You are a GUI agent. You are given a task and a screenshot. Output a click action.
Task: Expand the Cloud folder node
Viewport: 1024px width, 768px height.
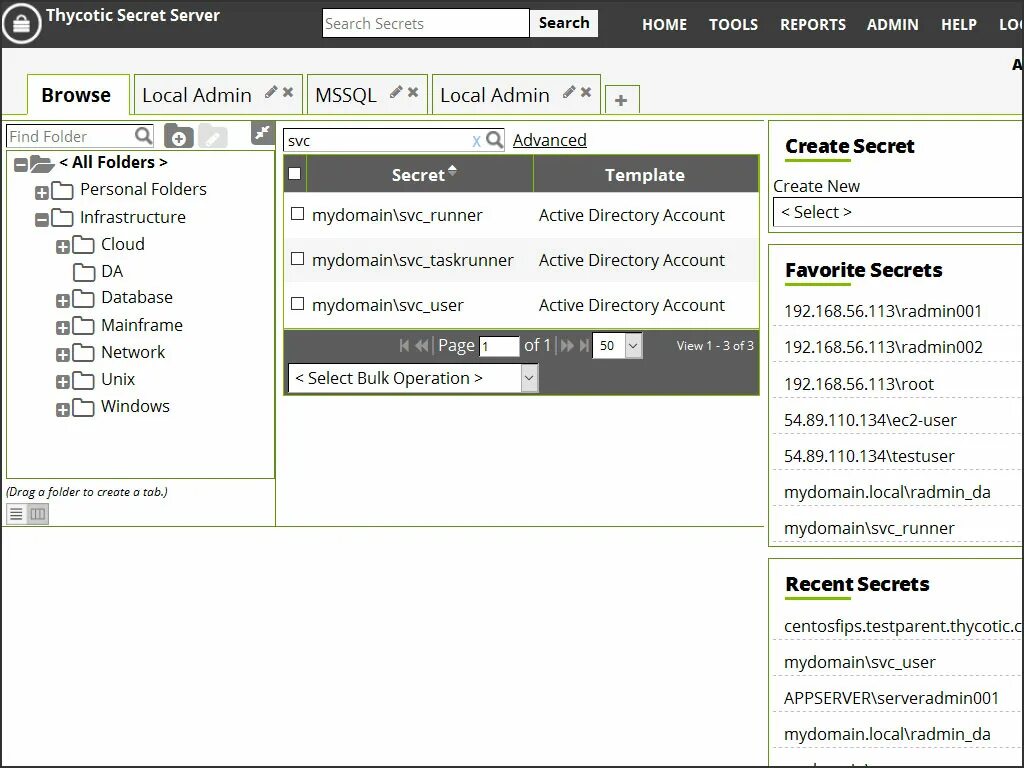[x=63, y=247]
